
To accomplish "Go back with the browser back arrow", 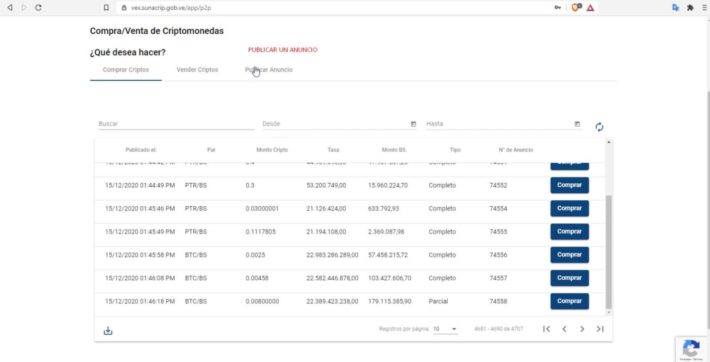I will point(10,8).
